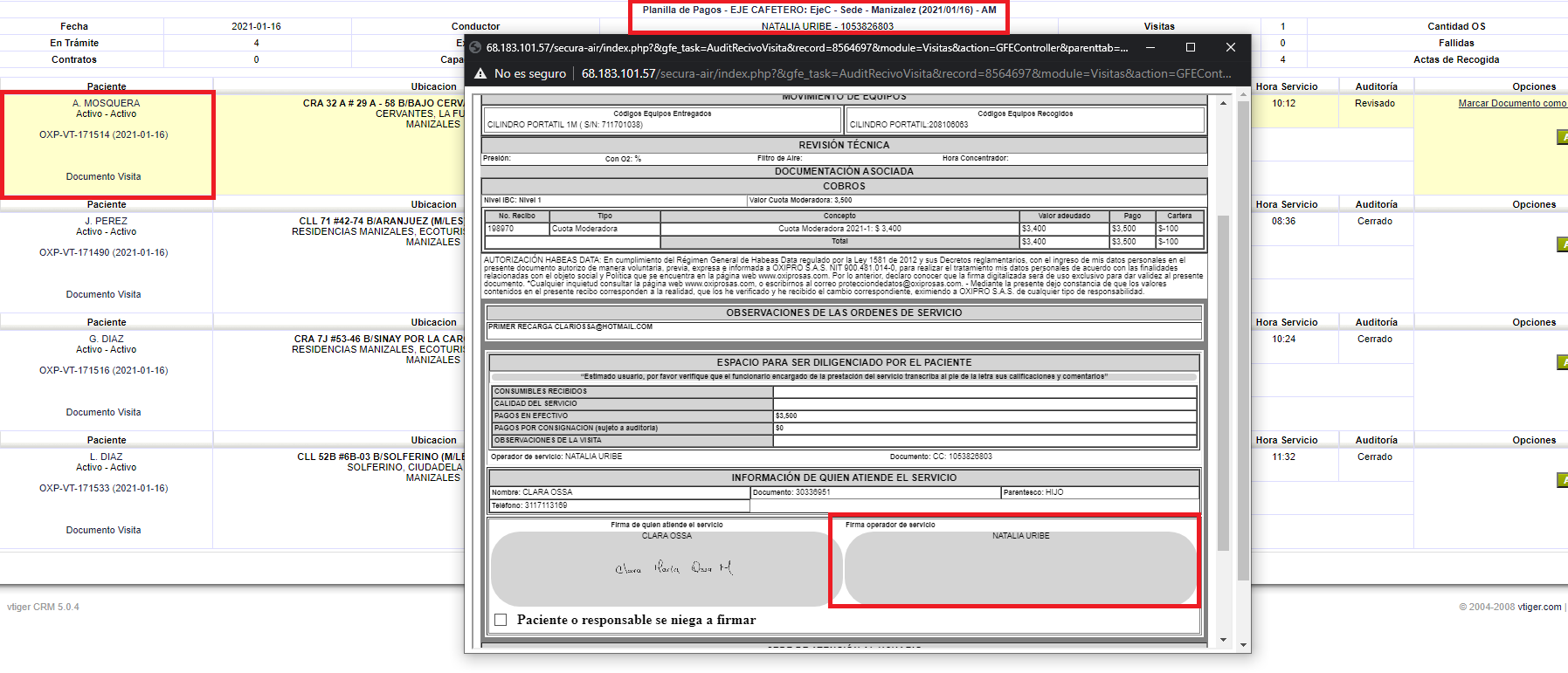
Task: Close the audit popup window
Action: click(x=1230, y=47)
